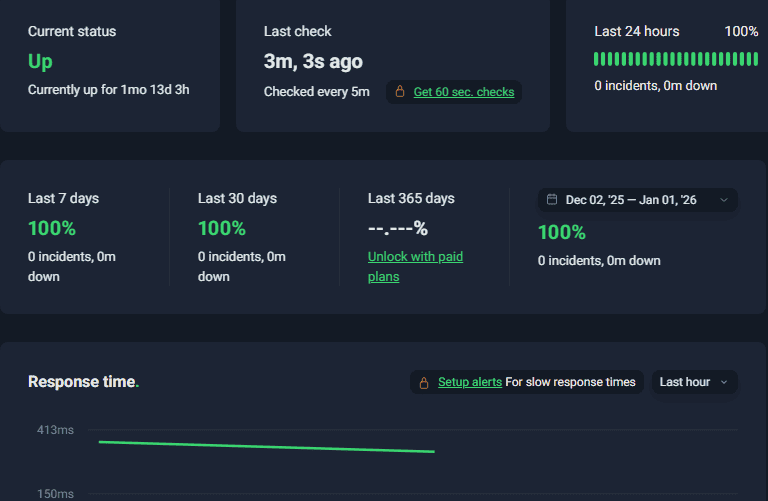
Task: Click lock icon beside Setup alerts
Action: (x=424, y=382)
